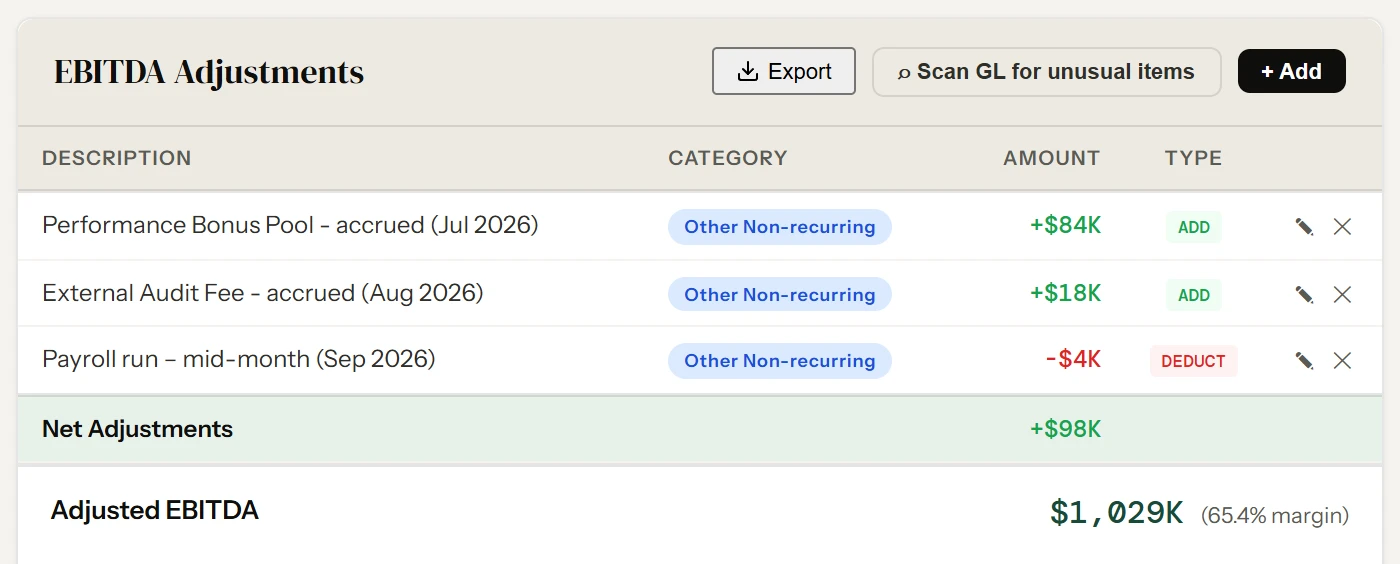Select the External Audit Fee description text

point(262,293)
